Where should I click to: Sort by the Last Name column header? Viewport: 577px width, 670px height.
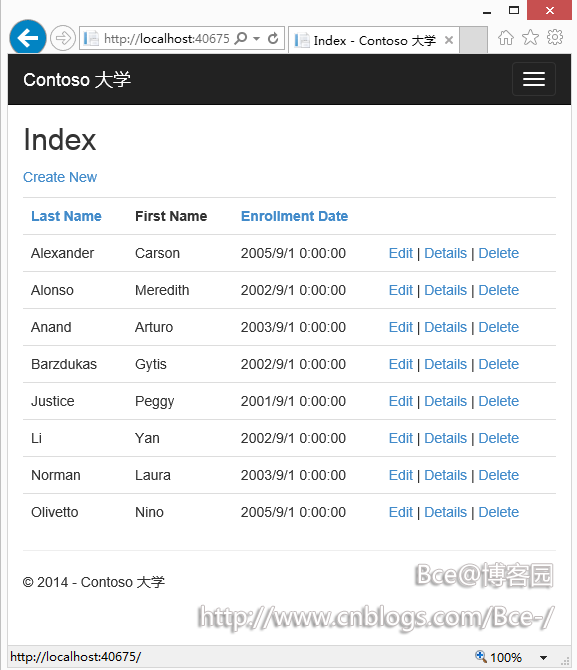point(66,216)
